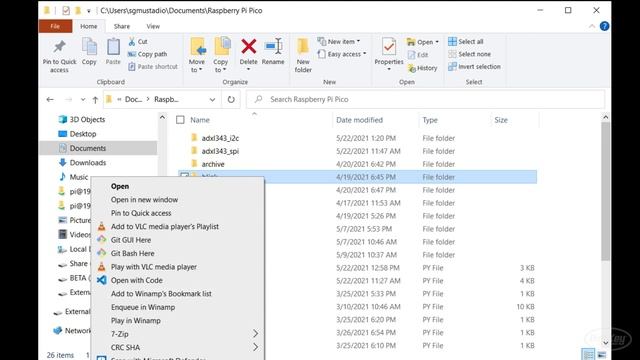Choose Open with Code
This screenshot has width=640, height=360.
[178, 280]
